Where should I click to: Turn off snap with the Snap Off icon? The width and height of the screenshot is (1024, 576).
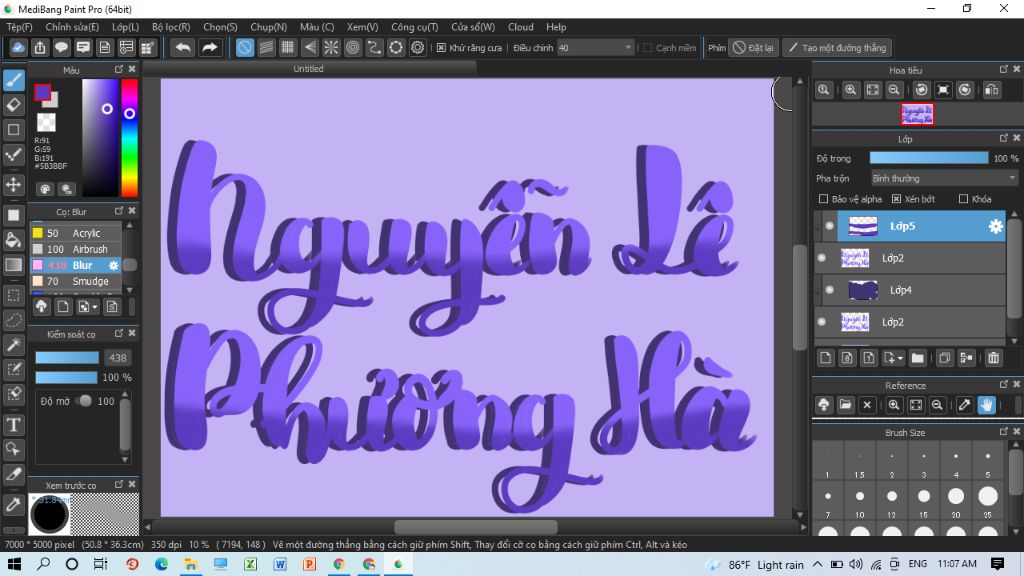pos(244,48)
